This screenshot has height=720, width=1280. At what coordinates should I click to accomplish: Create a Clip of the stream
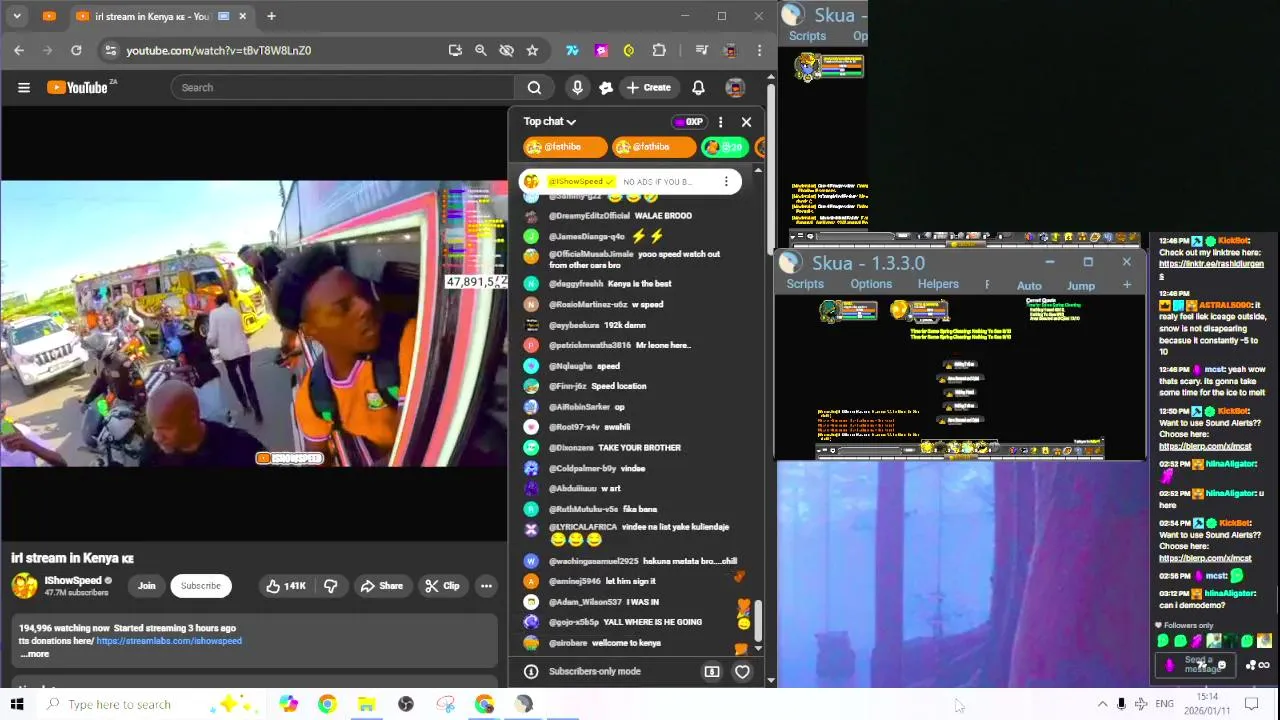(x=442, y=586)
